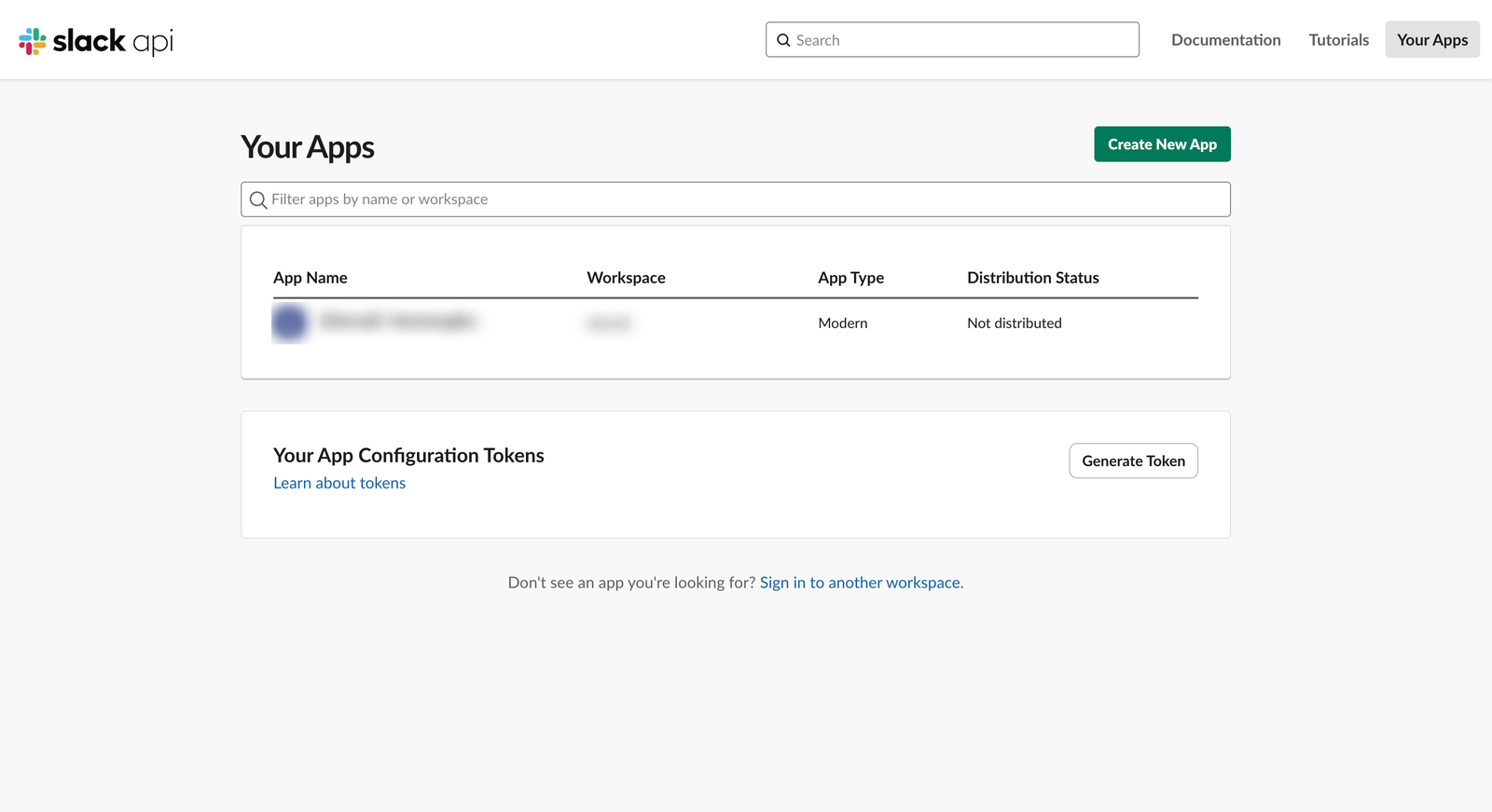Open the blurred app's round icon

point(290,323)
